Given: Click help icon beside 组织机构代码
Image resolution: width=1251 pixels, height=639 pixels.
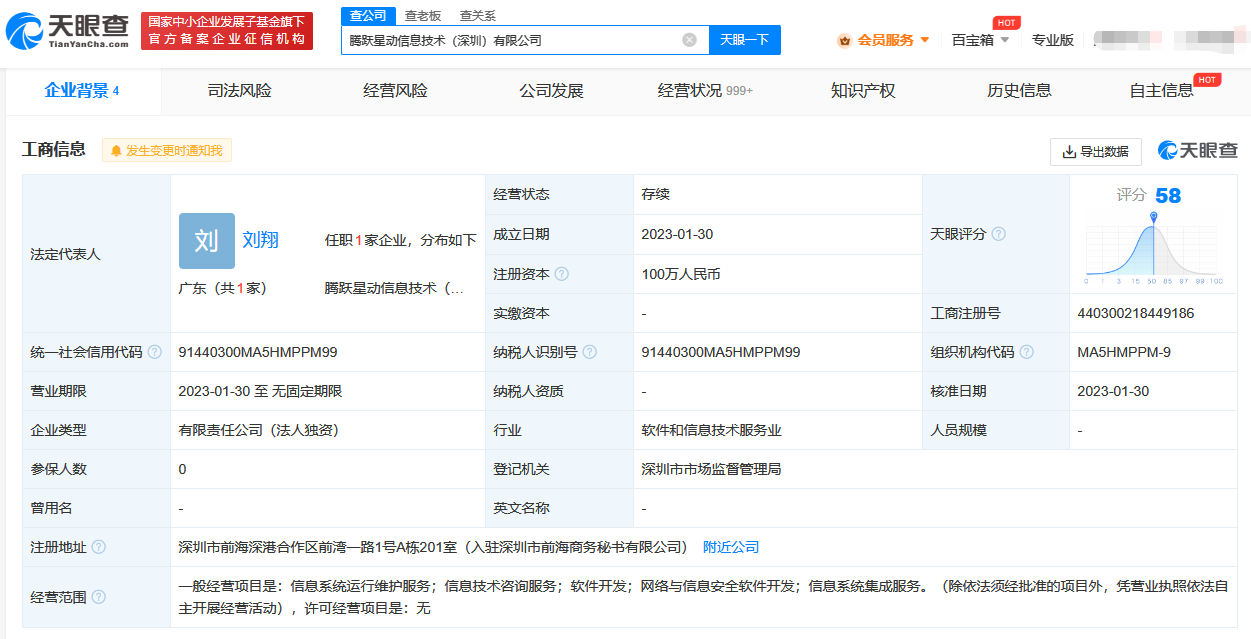Looking at the screenshot, I should click(x=1026, y=352).
